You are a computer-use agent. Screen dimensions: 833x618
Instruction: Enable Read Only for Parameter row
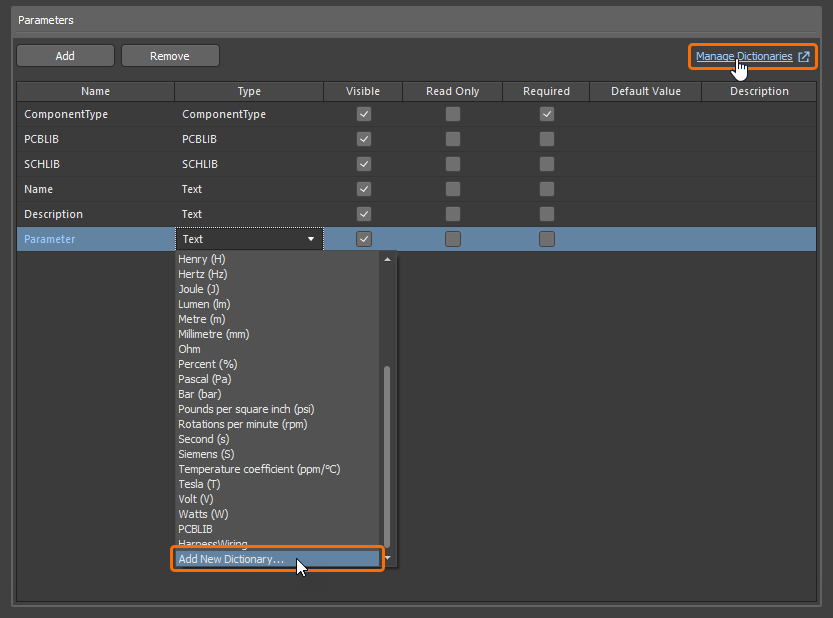[x=453, y=239]
